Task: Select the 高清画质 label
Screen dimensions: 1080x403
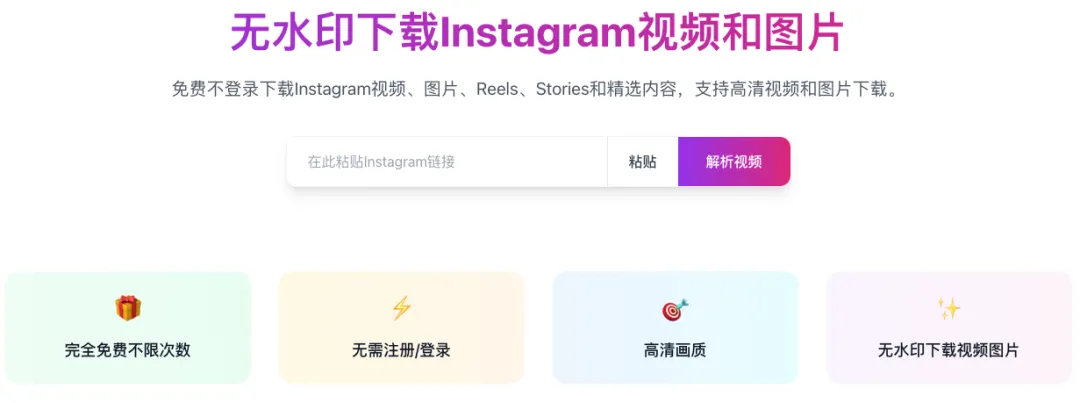Action: pyautogui.click(x=675, y=350)
